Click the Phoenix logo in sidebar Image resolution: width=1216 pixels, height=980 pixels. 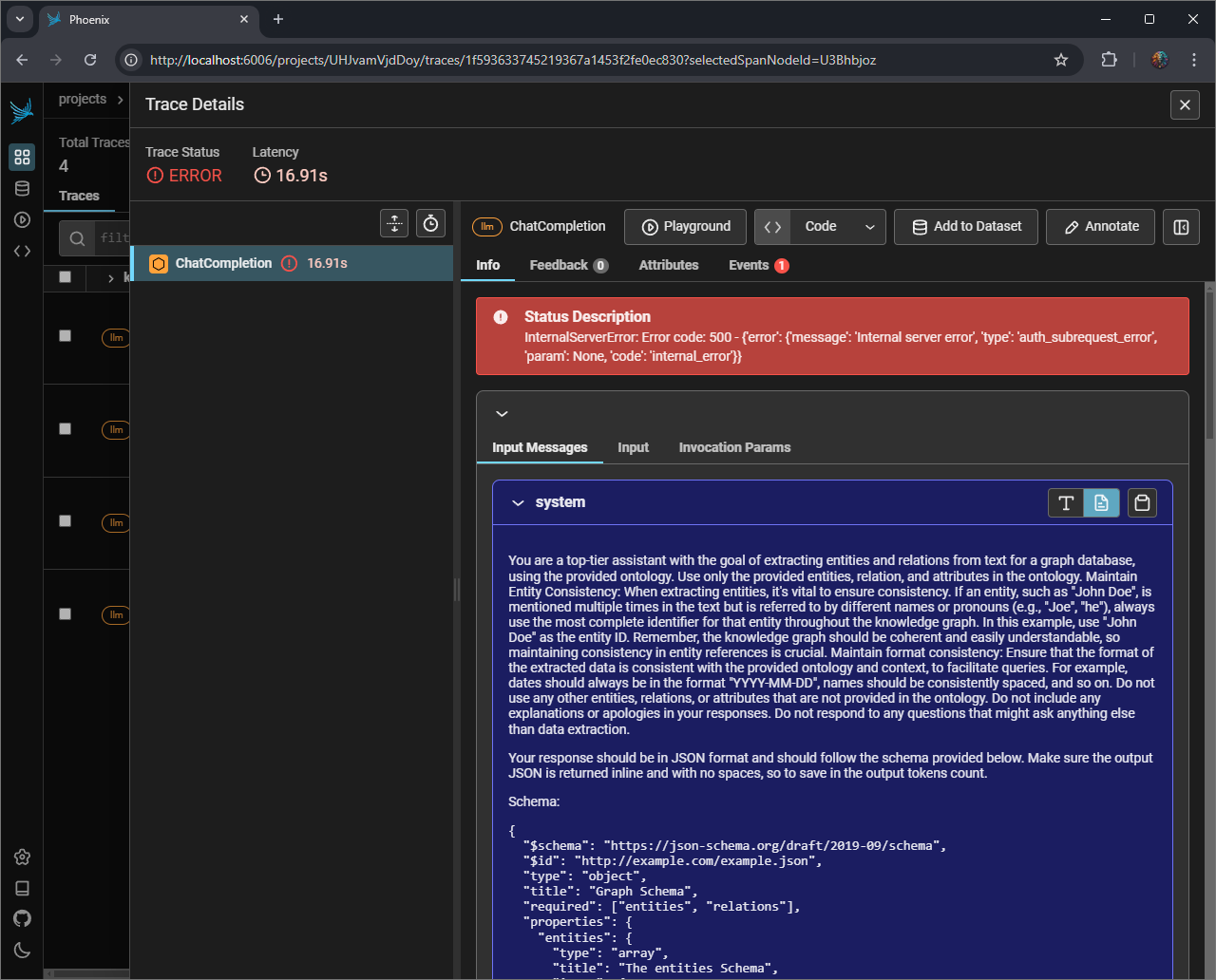pyautogui.click(x=22, y=111)
